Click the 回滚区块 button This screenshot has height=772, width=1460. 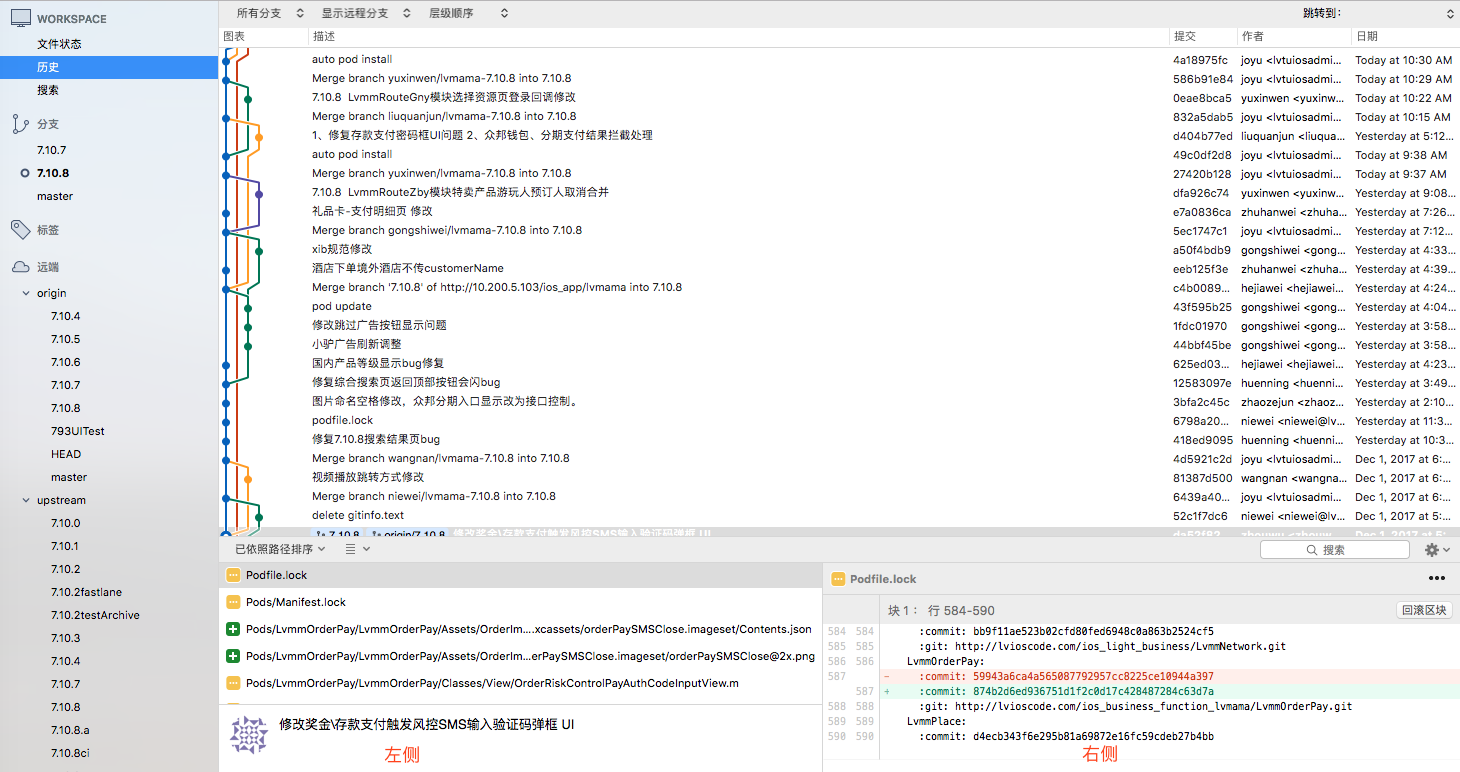[1423, 610]
